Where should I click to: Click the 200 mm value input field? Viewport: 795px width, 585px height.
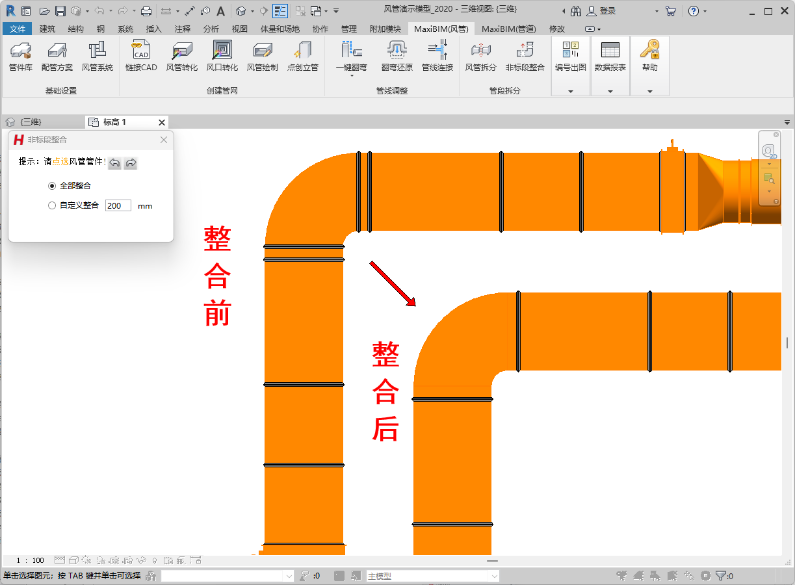[117, 206]
